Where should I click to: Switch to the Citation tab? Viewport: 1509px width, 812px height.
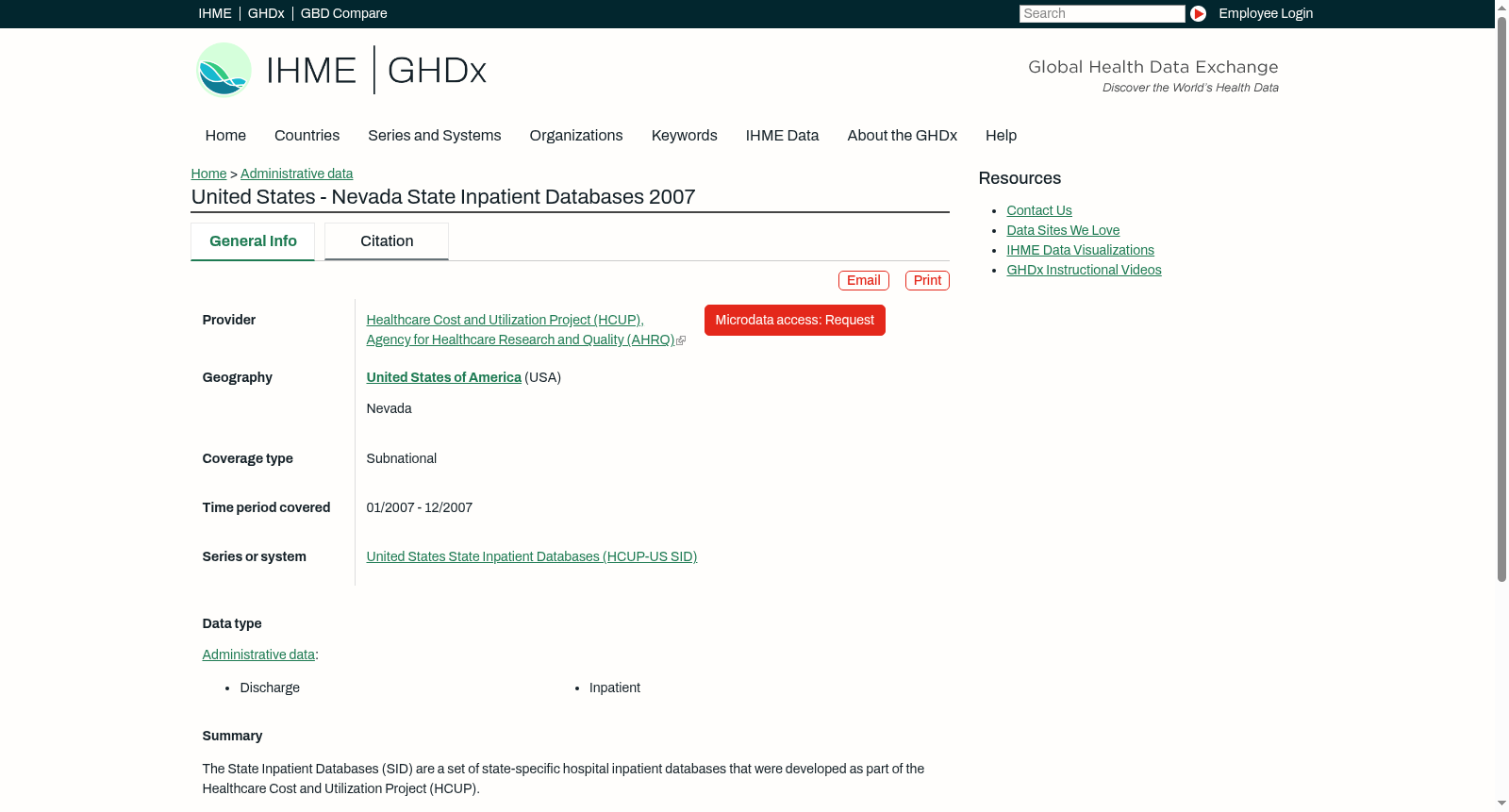387,241
